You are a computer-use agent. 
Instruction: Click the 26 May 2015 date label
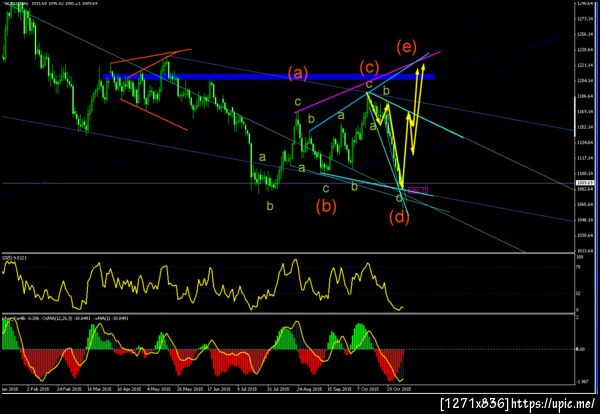189,389
